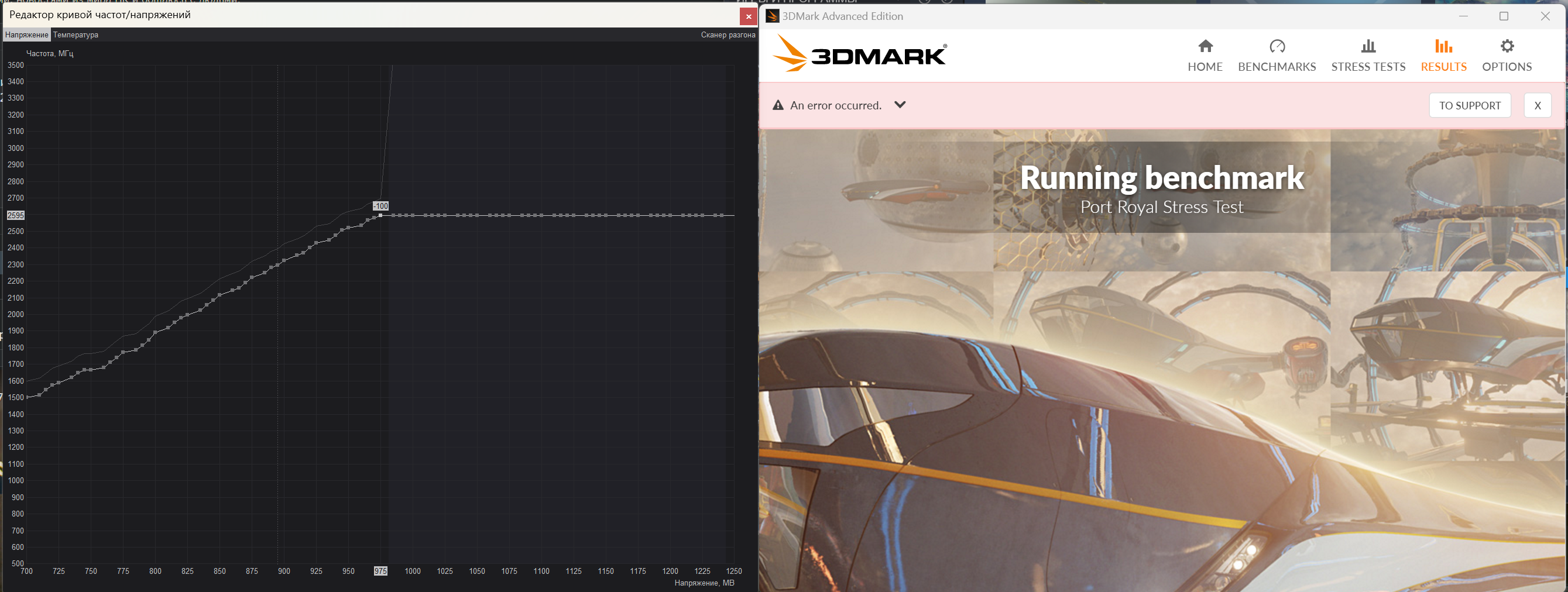Click the 500 frequency axis label
Viewport: 1568px width, 592px height.
coord(18,563)
